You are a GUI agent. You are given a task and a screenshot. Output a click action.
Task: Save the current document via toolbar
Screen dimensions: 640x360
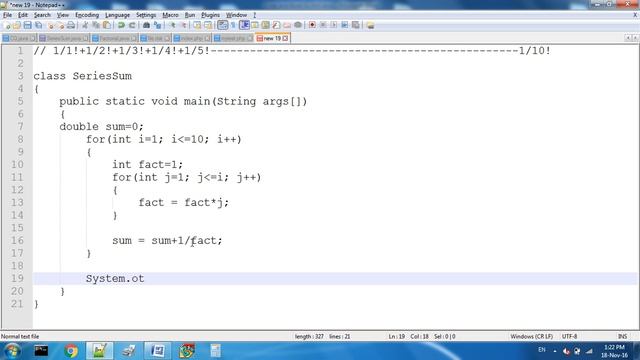[27, 25]
